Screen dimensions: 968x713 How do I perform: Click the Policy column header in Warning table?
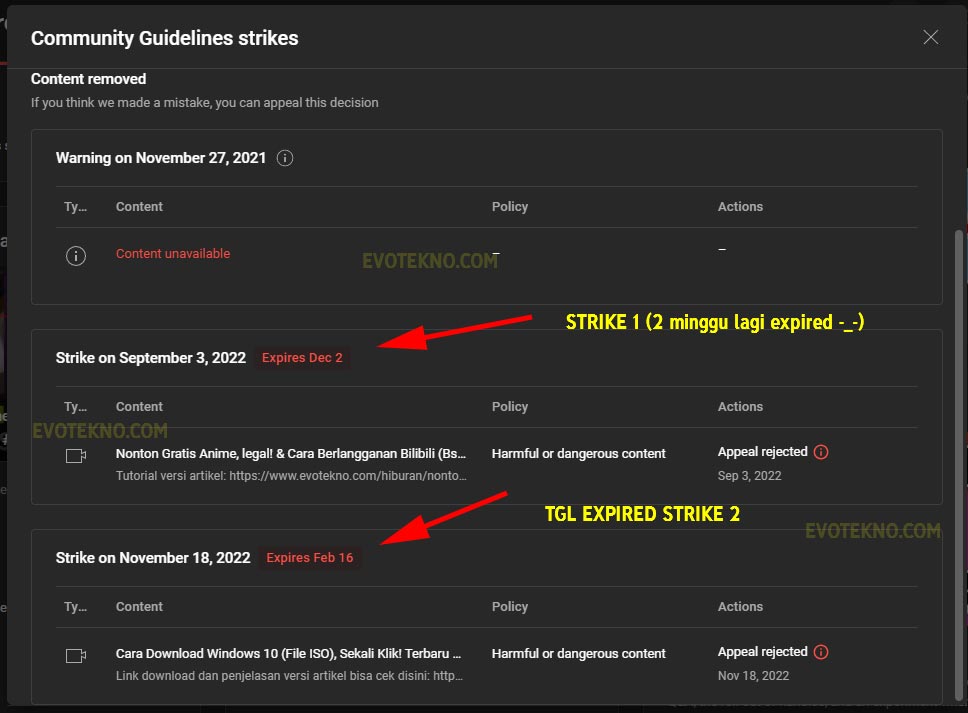coord(510,207)
